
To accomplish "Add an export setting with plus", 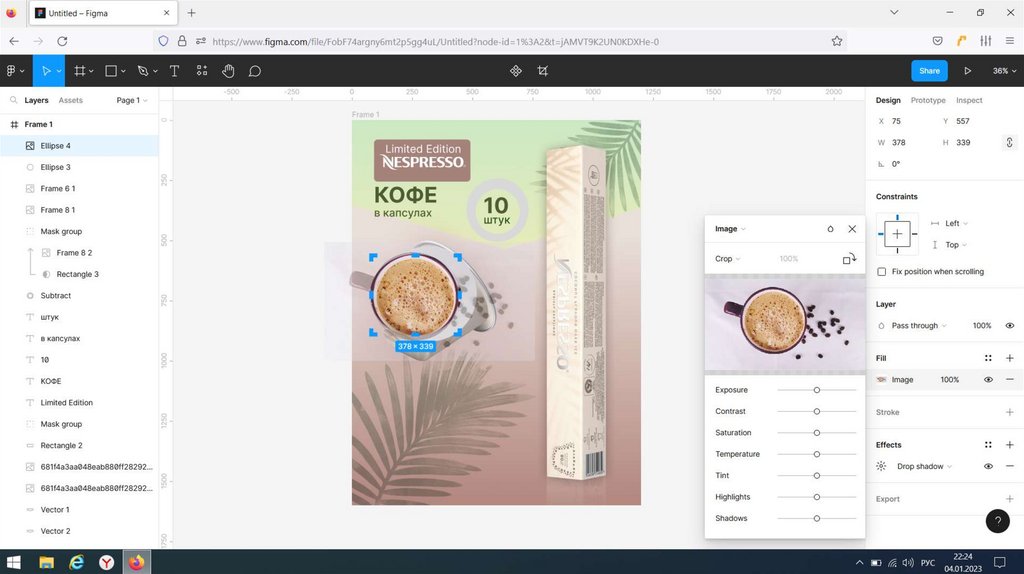I will click(x=1010, y=499).
